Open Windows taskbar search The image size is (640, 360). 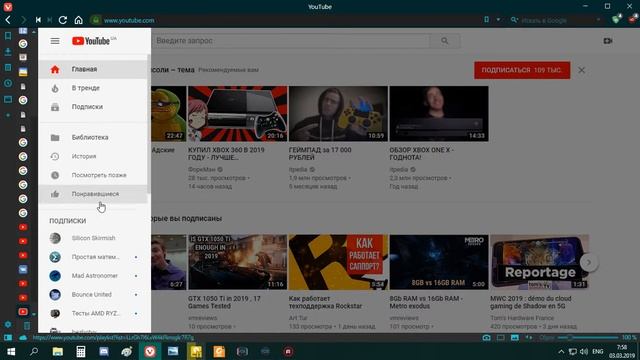(x=34, y=351)
